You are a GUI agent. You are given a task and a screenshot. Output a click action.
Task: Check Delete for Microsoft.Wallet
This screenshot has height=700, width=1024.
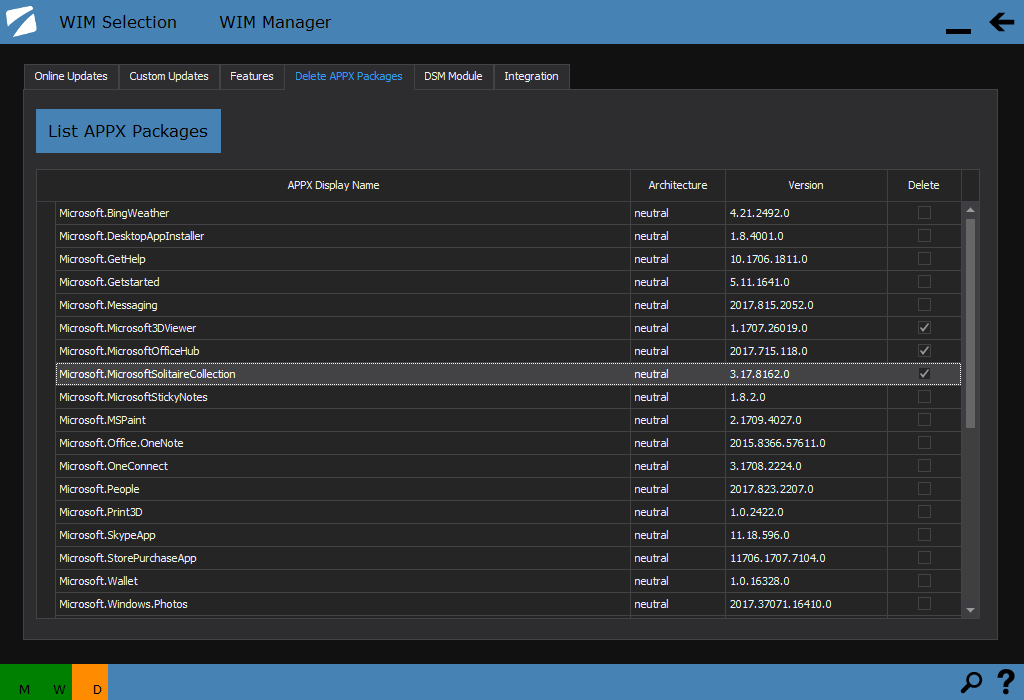[924, 581]
